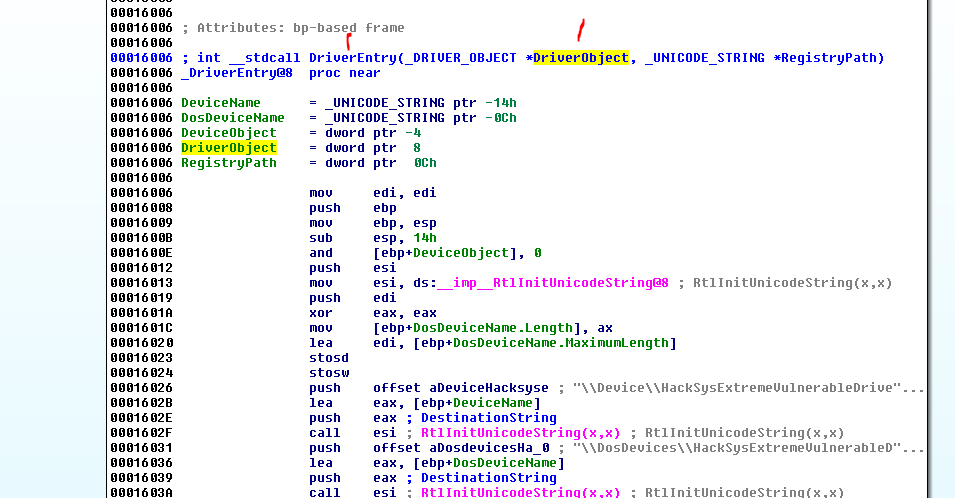Click the _UNICODE_STRING type in RegistryPath parameter
This screenshot has height=498, width=955.
[706, 58]
